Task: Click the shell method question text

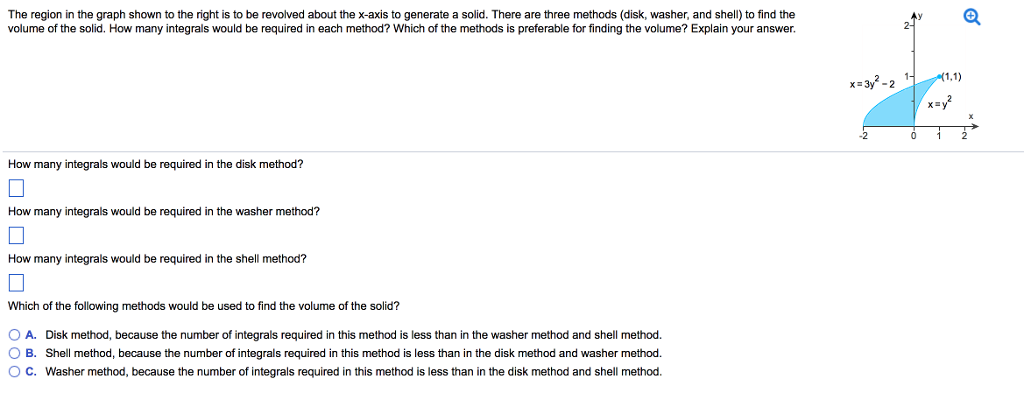Action: [x=157, y=258]
